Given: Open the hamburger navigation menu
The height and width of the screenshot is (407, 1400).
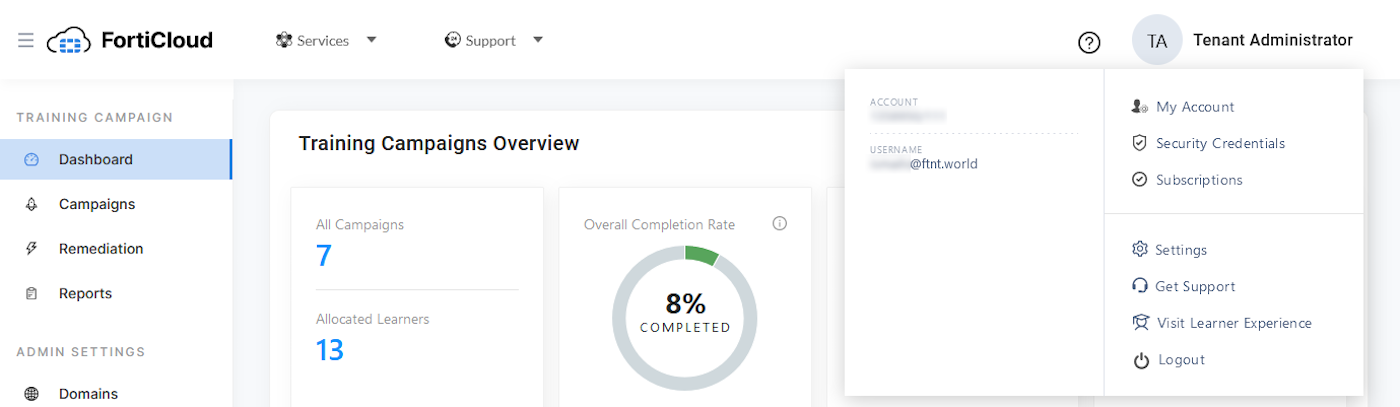Looking at the screenshot, I should click(x=26, y=40).
